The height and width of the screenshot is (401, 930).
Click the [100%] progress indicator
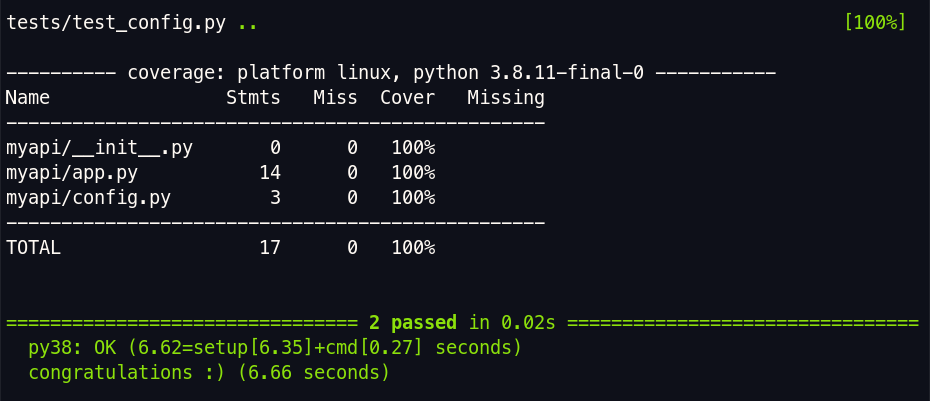coord(875,23)
